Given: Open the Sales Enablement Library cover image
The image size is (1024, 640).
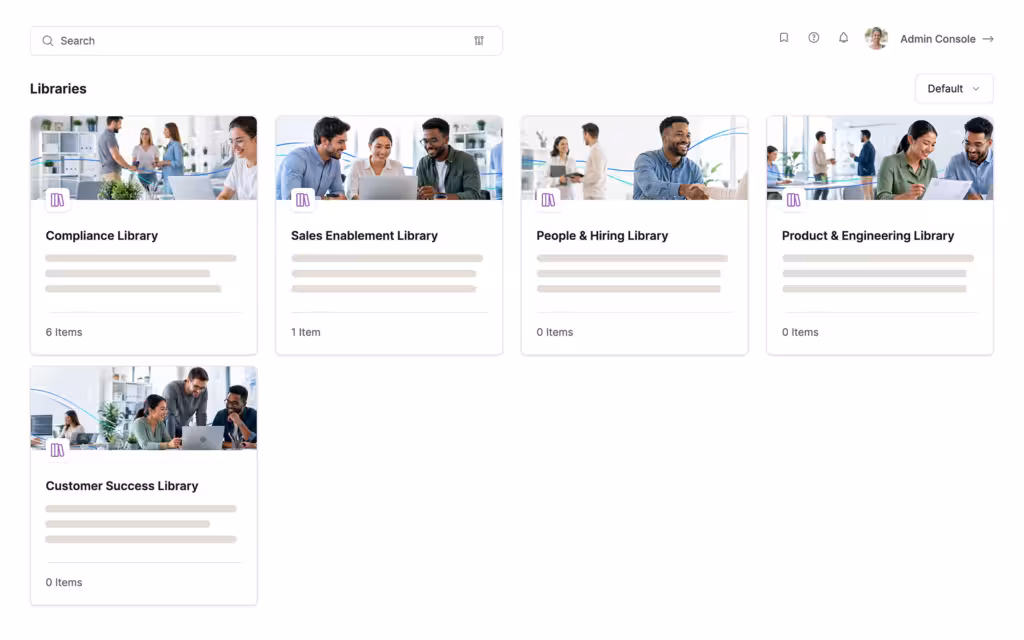Looking at the screenshot, I should [x=389, y=158].
